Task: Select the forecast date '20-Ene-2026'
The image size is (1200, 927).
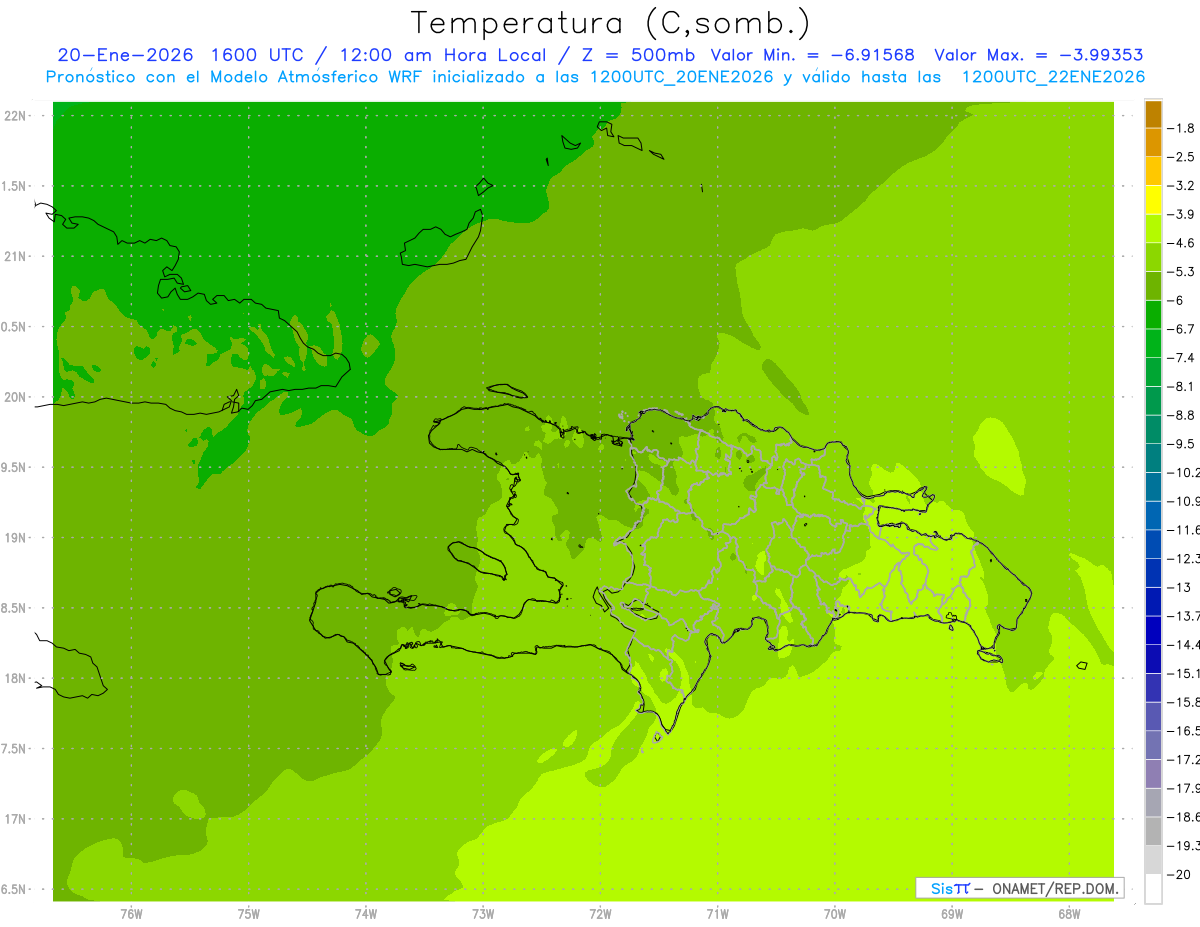Action: (x=125, y=55)
